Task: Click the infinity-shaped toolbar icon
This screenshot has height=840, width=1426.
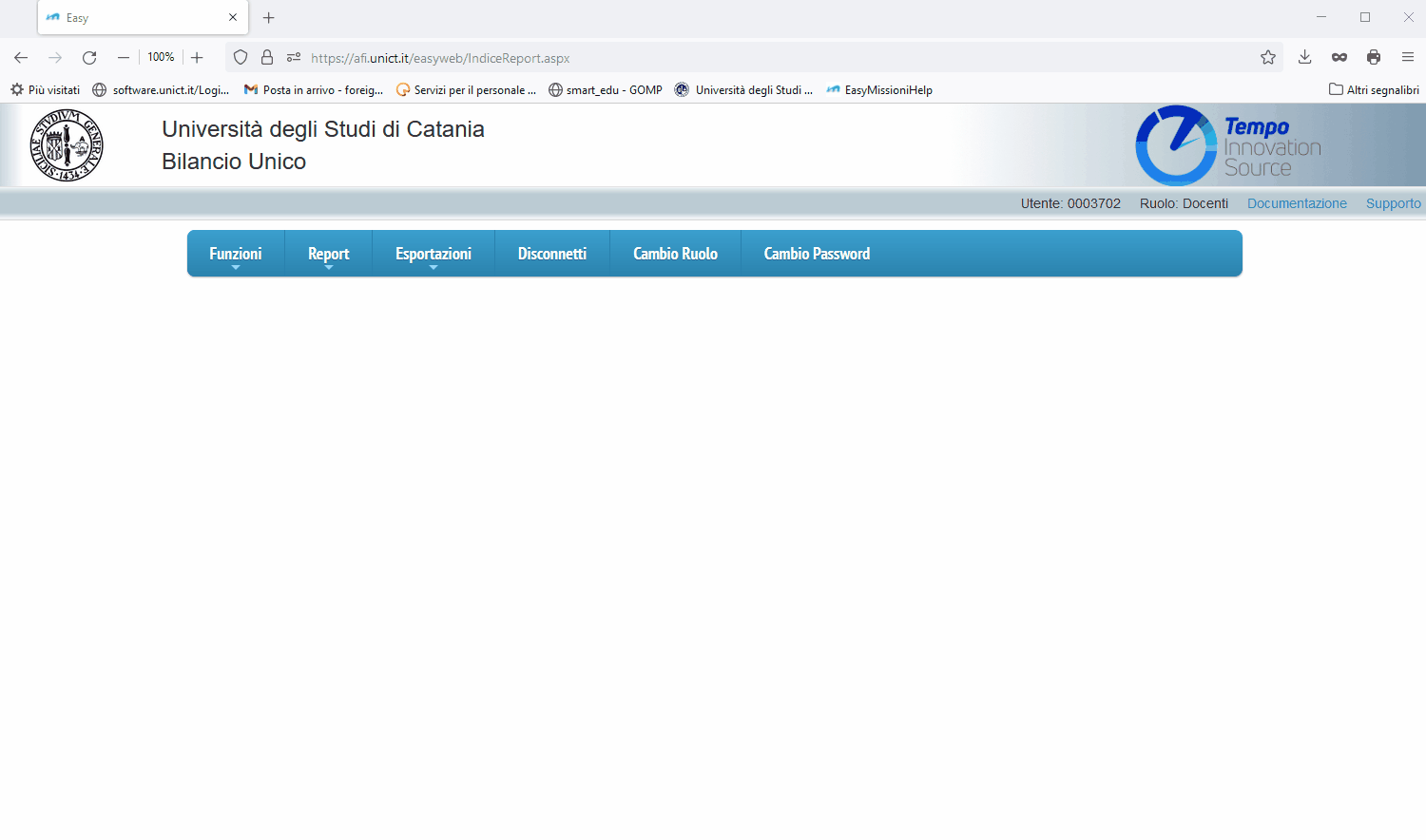Action: point(1339,58)
